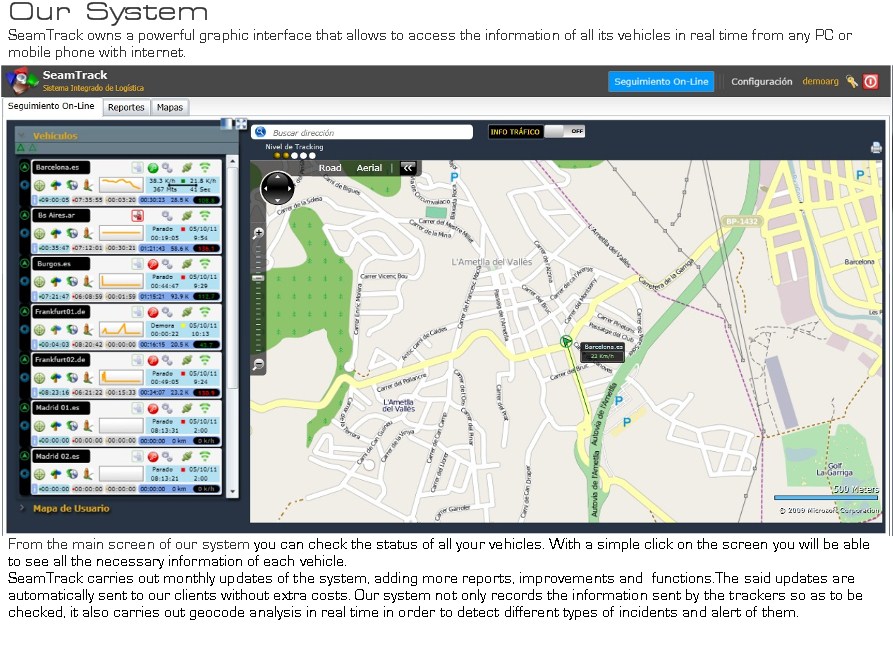893x665 pixels.
Task: Open the Mapas tab
Action: tap(170, 107)
